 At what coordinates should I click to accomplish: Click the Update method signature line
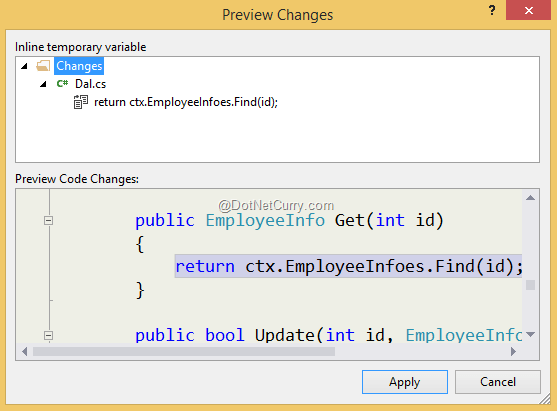coord(329,335)
